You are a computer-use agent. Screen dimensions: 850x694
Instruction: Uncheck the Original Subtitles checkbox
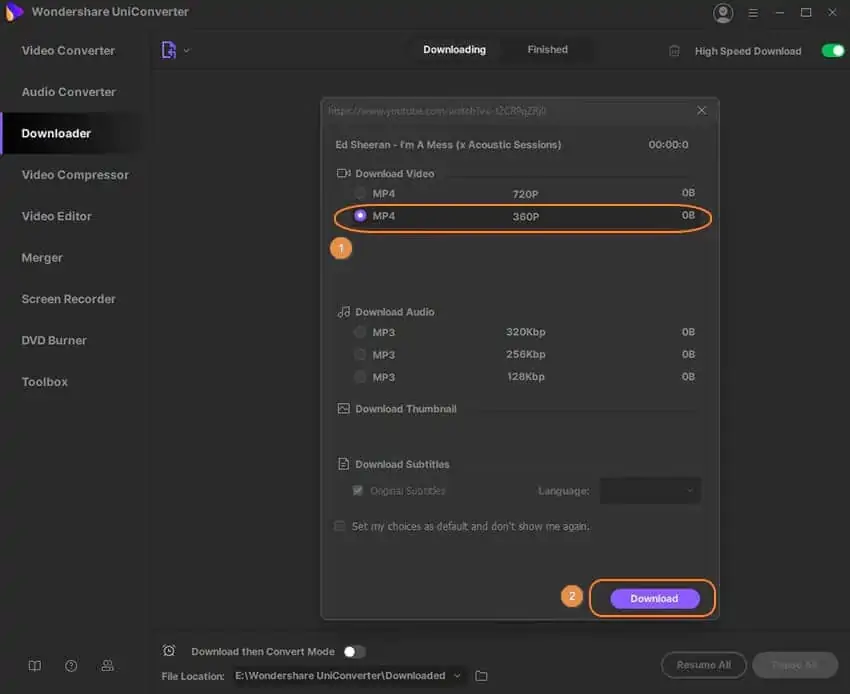357,491
